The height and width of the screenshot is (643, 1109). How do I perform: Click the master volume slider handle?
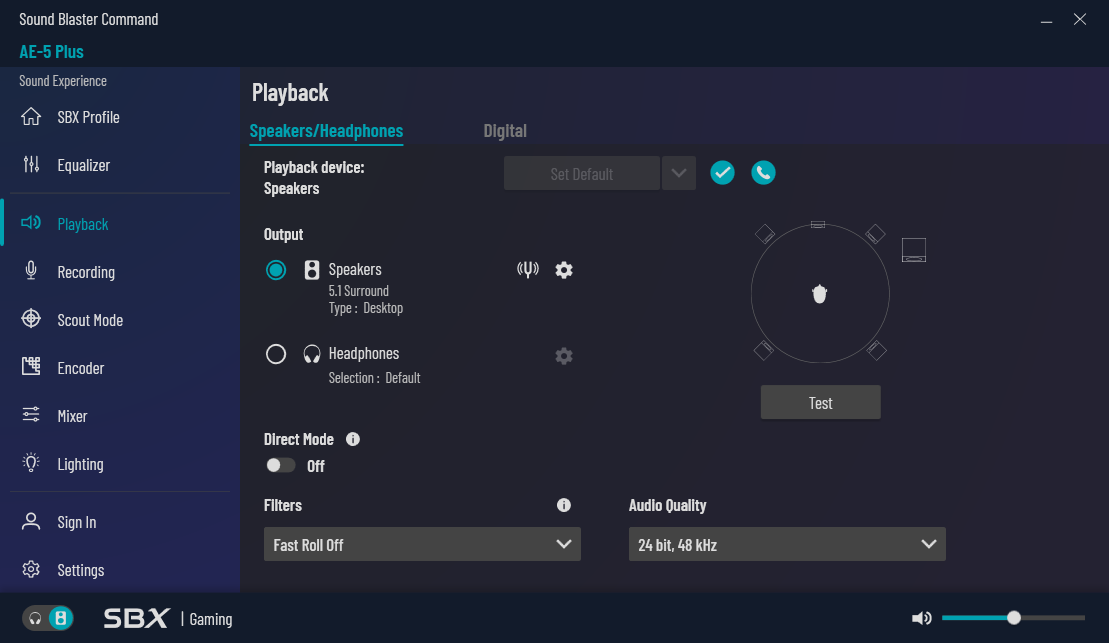point(1014,618)
